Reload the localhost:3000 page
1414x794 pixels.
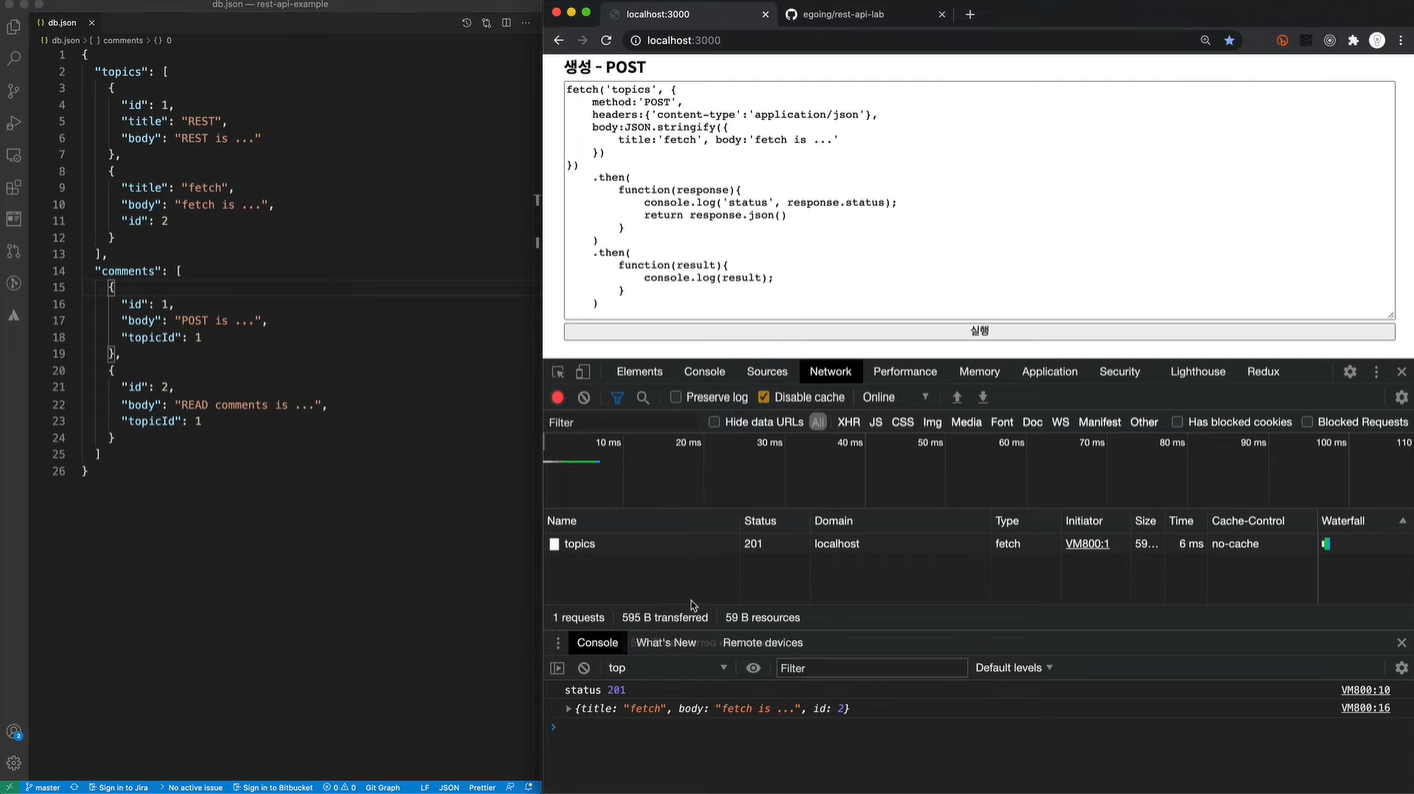click(606, 40)
